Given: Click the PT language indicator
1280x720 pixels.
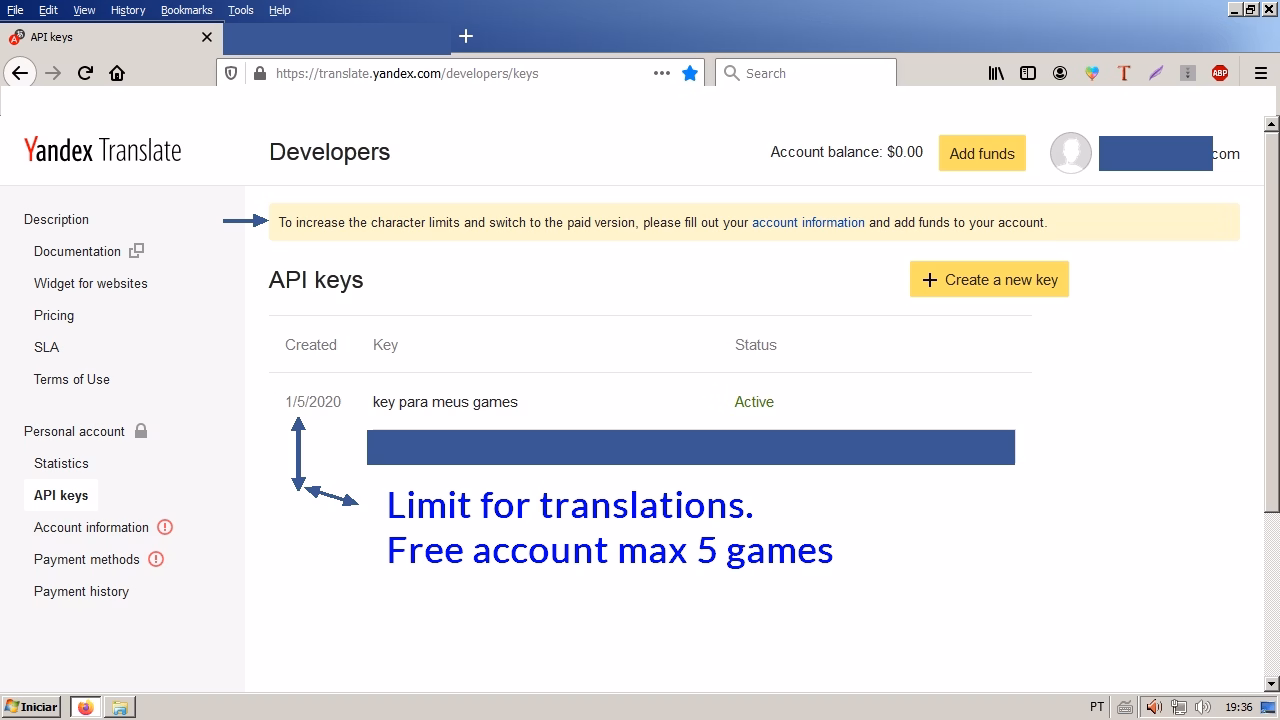Looking at the screenshot, I should click(1097, 707).
